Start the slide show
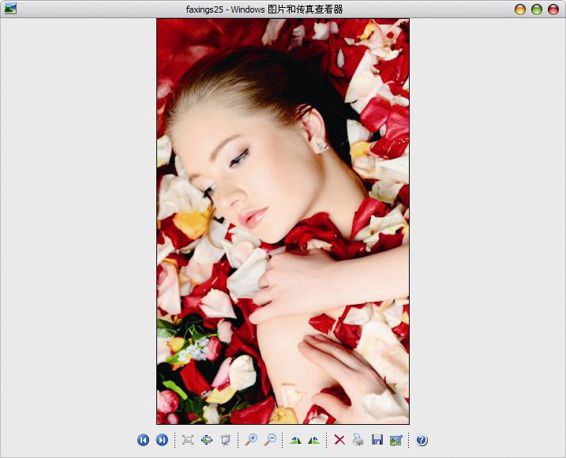Screen dimensions: 566x458 point(225,440)
